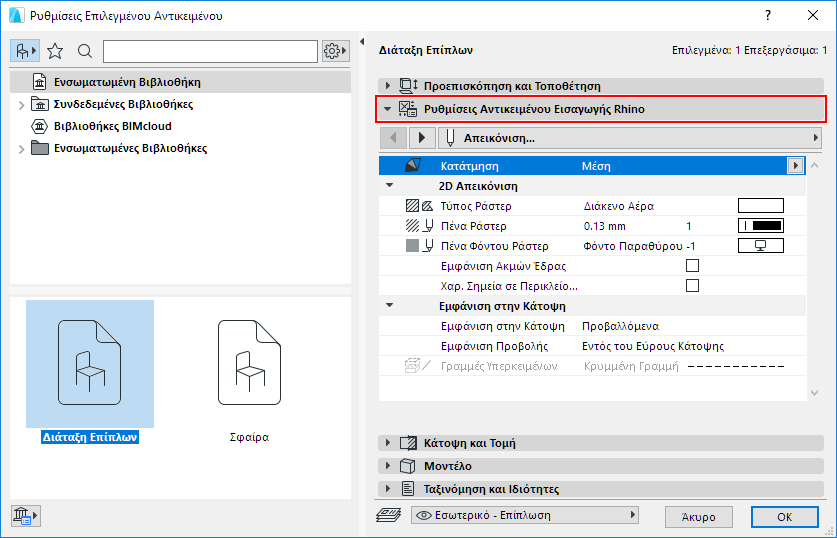Toggle Χαρ. Σημεία σε Περικλείο... checkbox
The height and width of the screenshot is (538, 837).
[692, 286]
